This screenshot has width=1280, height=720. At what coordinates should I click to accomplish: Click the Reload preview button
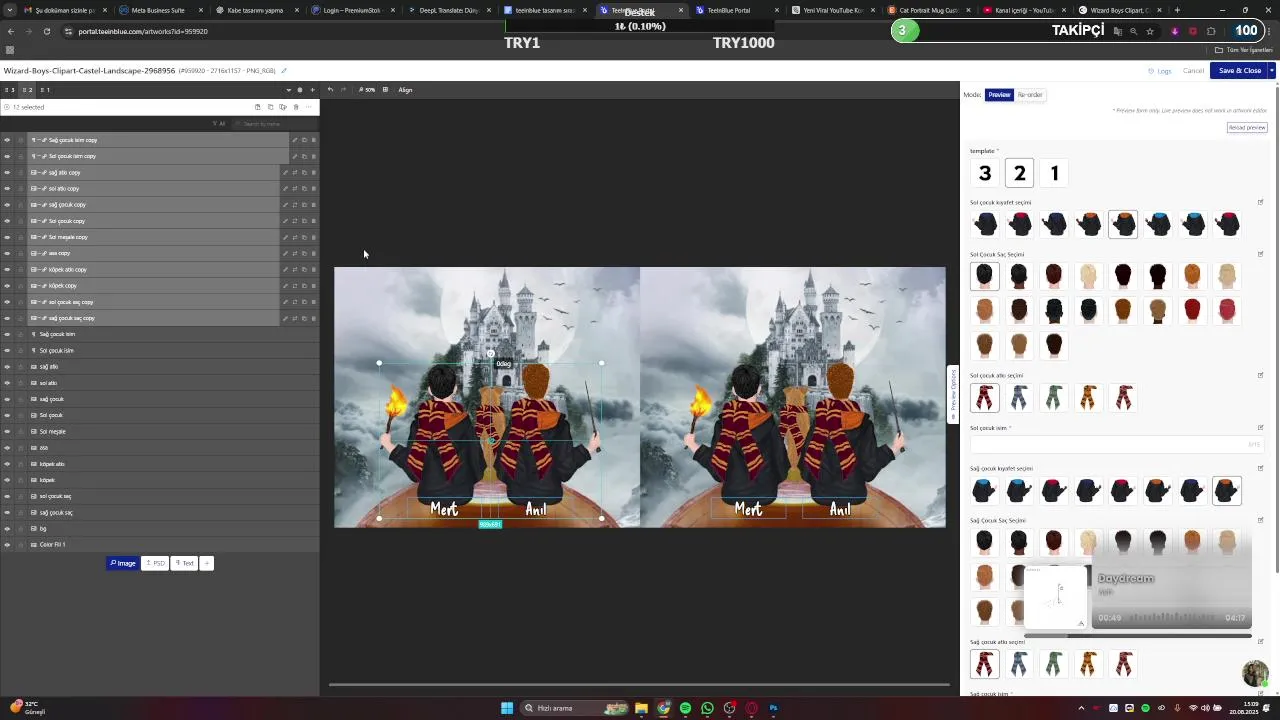[x=1247, y=128]
